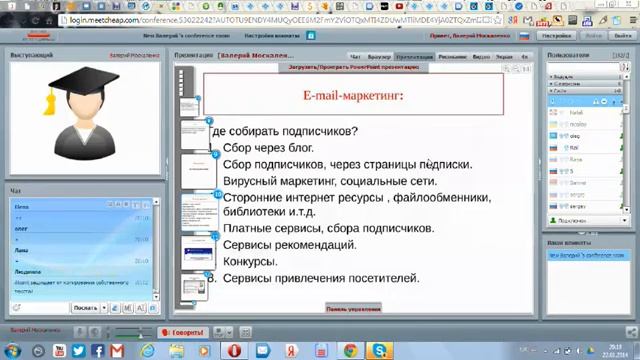The image size is (640, 360).
Task: Click the warning icon in highlighted user row
Action: pyautogui.click(x=596, y=101)
